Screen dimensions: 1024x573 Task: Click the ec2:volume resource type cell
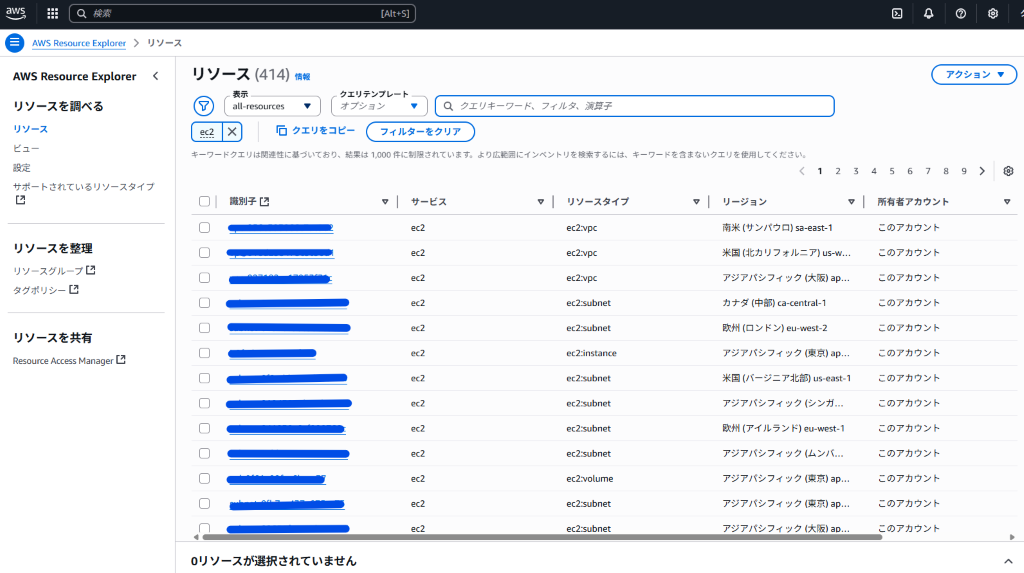click(x=590, y=478)
